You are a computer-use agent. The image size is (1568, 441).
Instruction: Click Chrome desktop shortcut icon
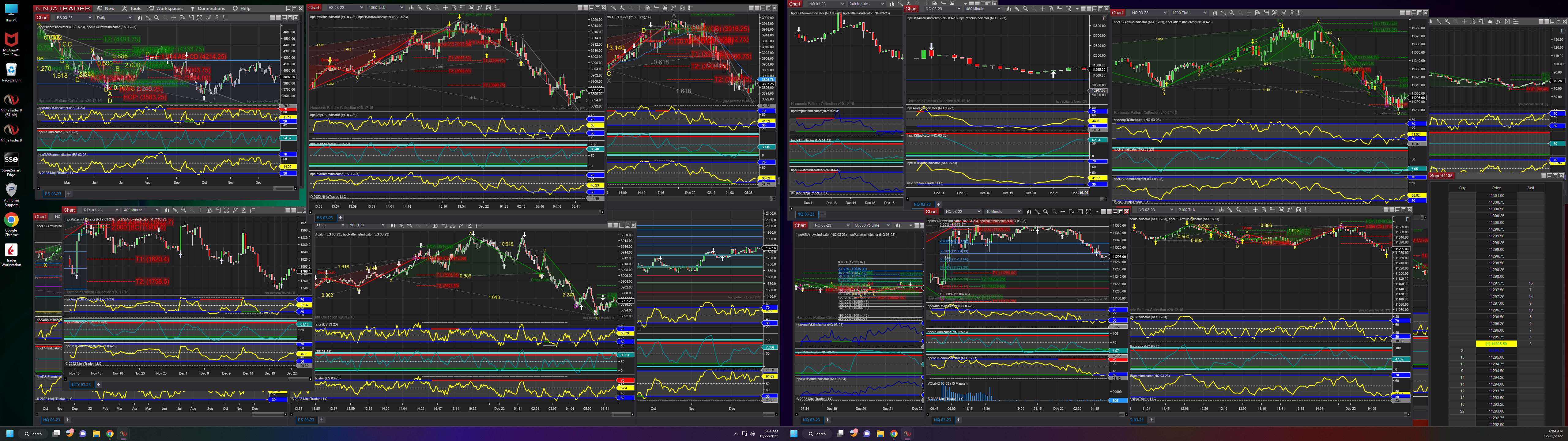point(11,220)
